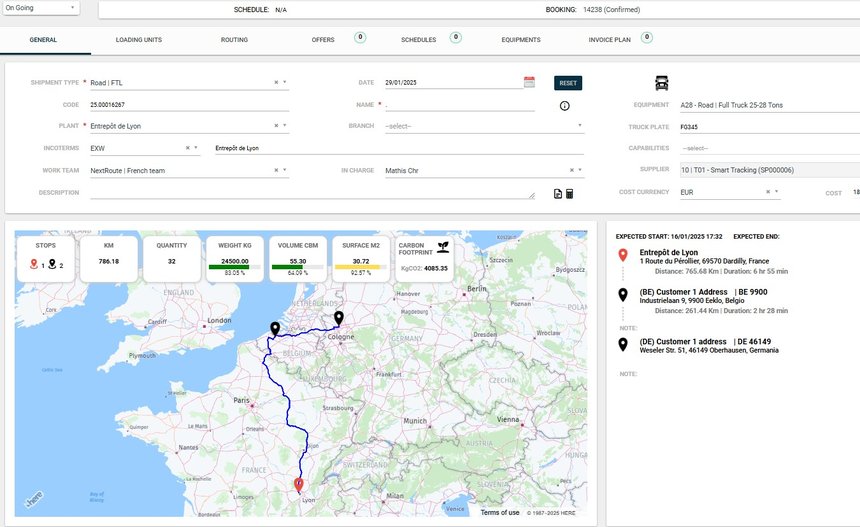Open the description document icon

558,194
